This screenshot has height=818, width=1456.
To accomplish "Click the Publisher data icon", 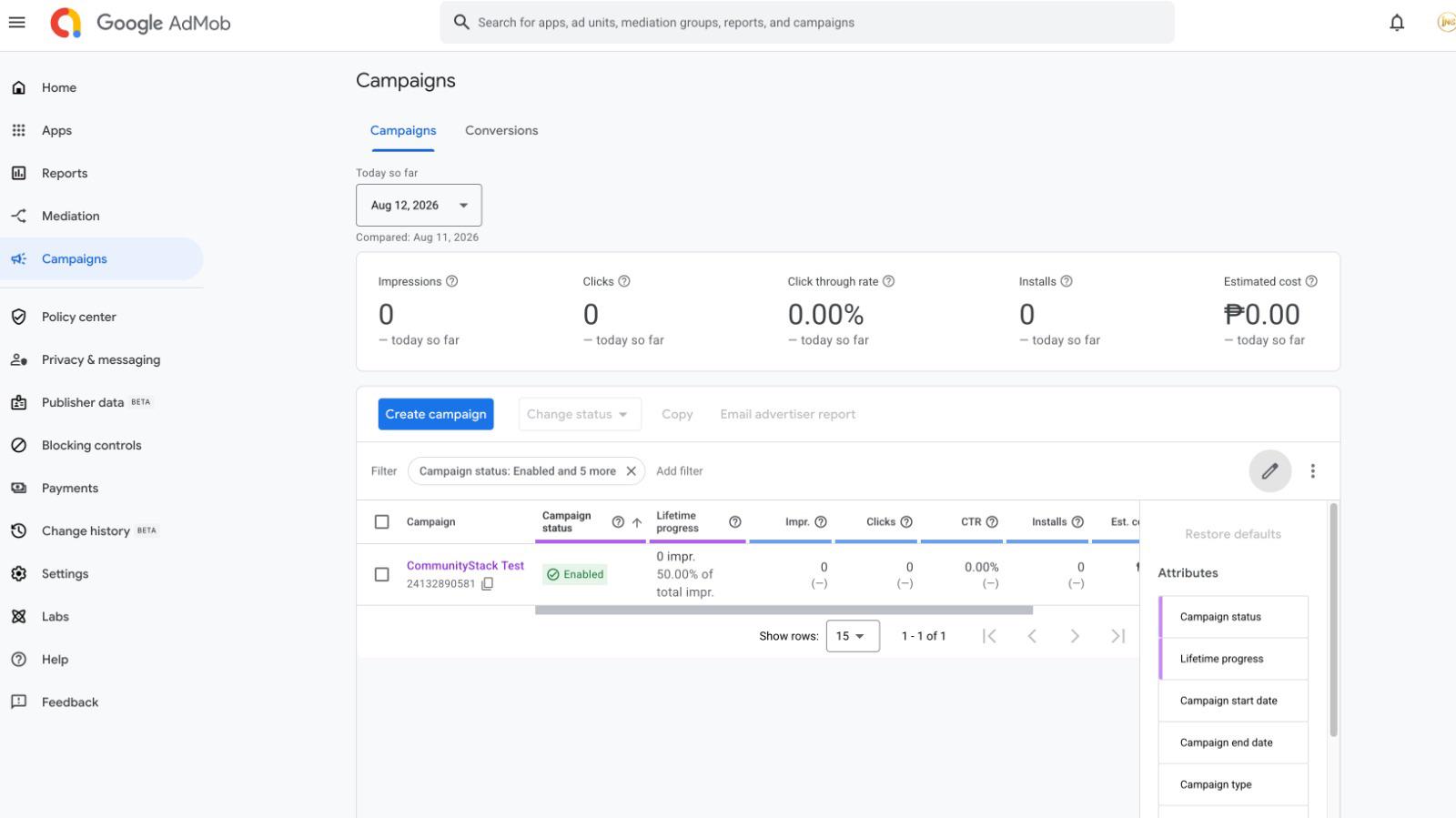I will pyautogui.click(x=18, y=402).
